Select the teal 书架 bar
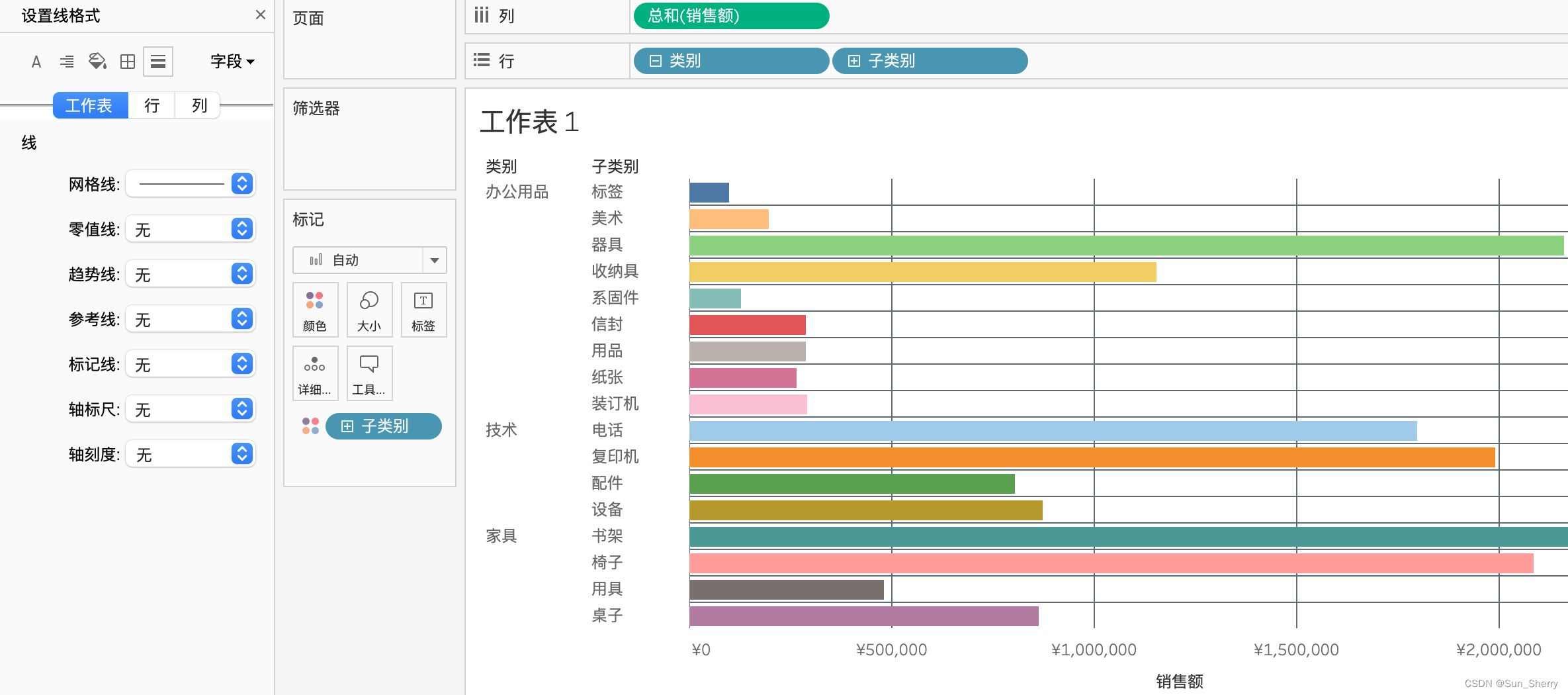This screenshot has height=695, width=1568. [1129, 537]
